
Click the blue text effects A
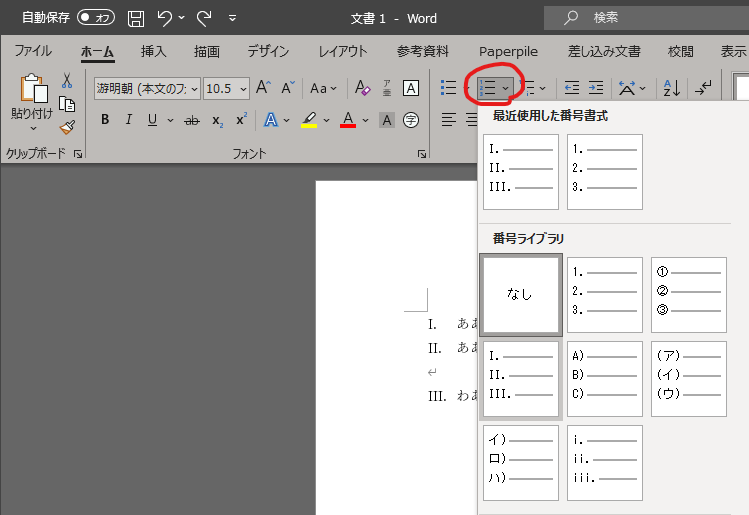pyautogui.click(x=271, y=120)
